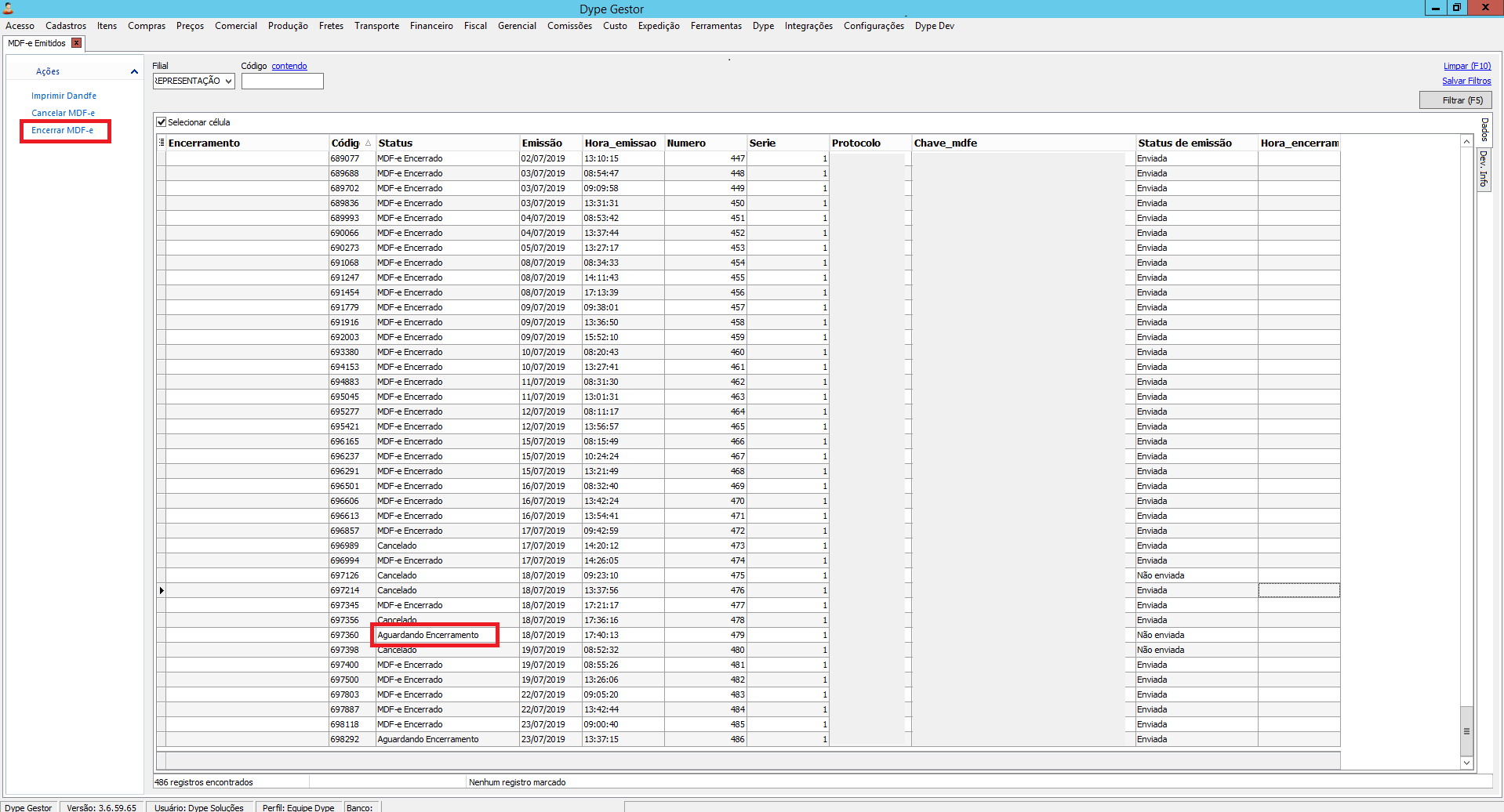Click the grid column chooser icon

pos(162,143)
